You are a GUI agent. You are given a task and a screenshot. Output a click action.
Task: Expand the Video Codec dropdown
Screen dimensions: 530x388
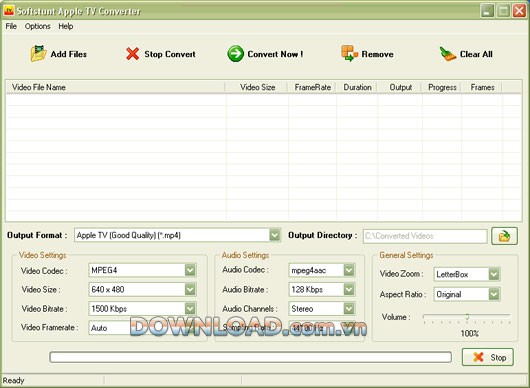(x=190, y=270)
